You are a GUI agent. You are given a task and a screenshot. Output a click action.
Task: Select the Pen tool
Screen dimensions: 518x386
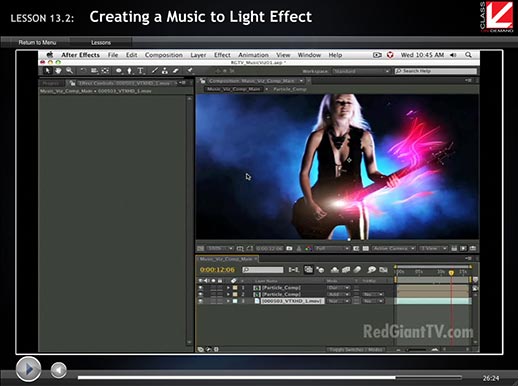[x=129, y=71]
